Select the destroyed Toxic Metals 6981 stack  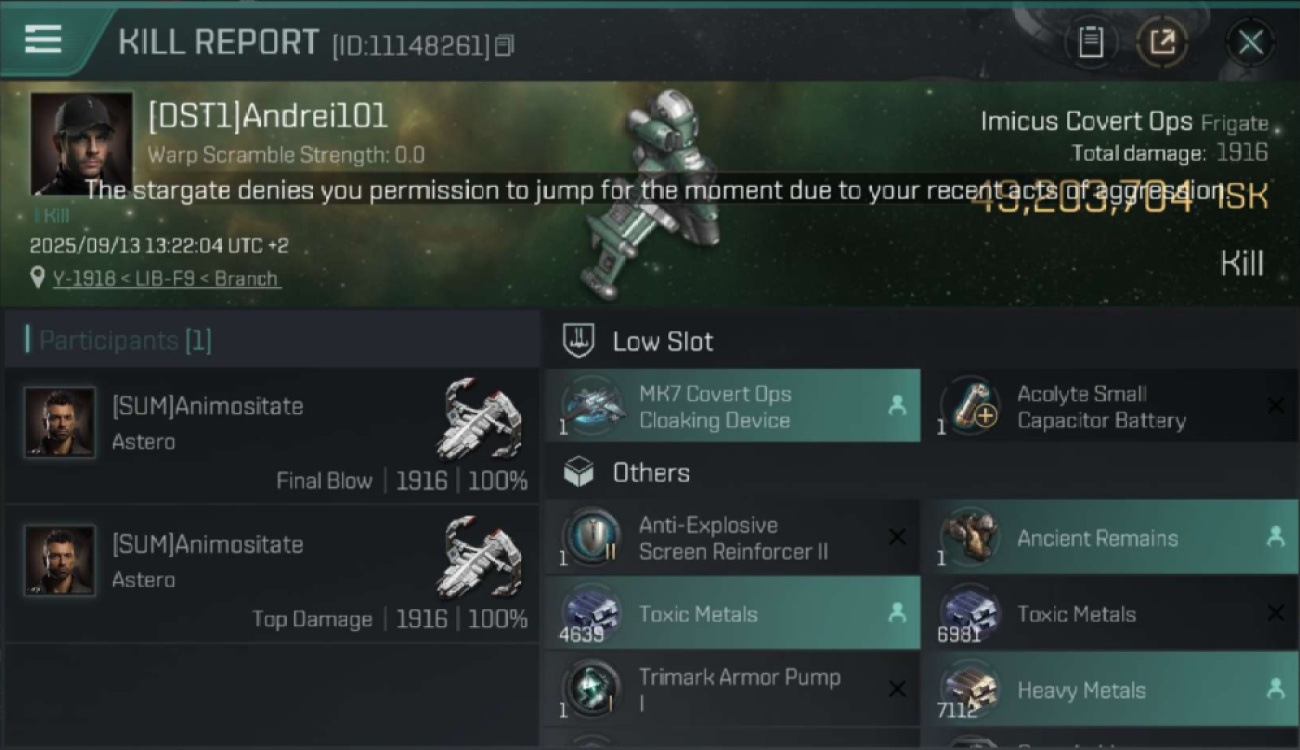[1110, 614]
